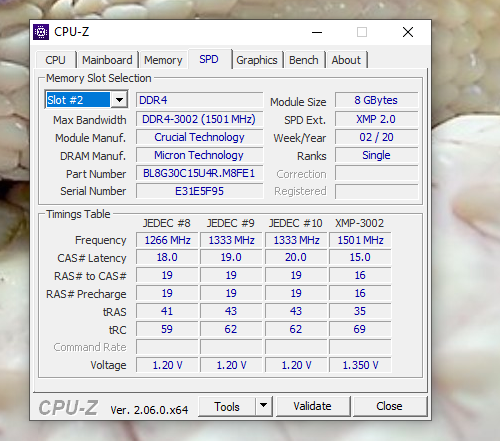Screen dimensions: 500x441
Task: Click the Close button at bottom
Action: (x=389, y=406)
